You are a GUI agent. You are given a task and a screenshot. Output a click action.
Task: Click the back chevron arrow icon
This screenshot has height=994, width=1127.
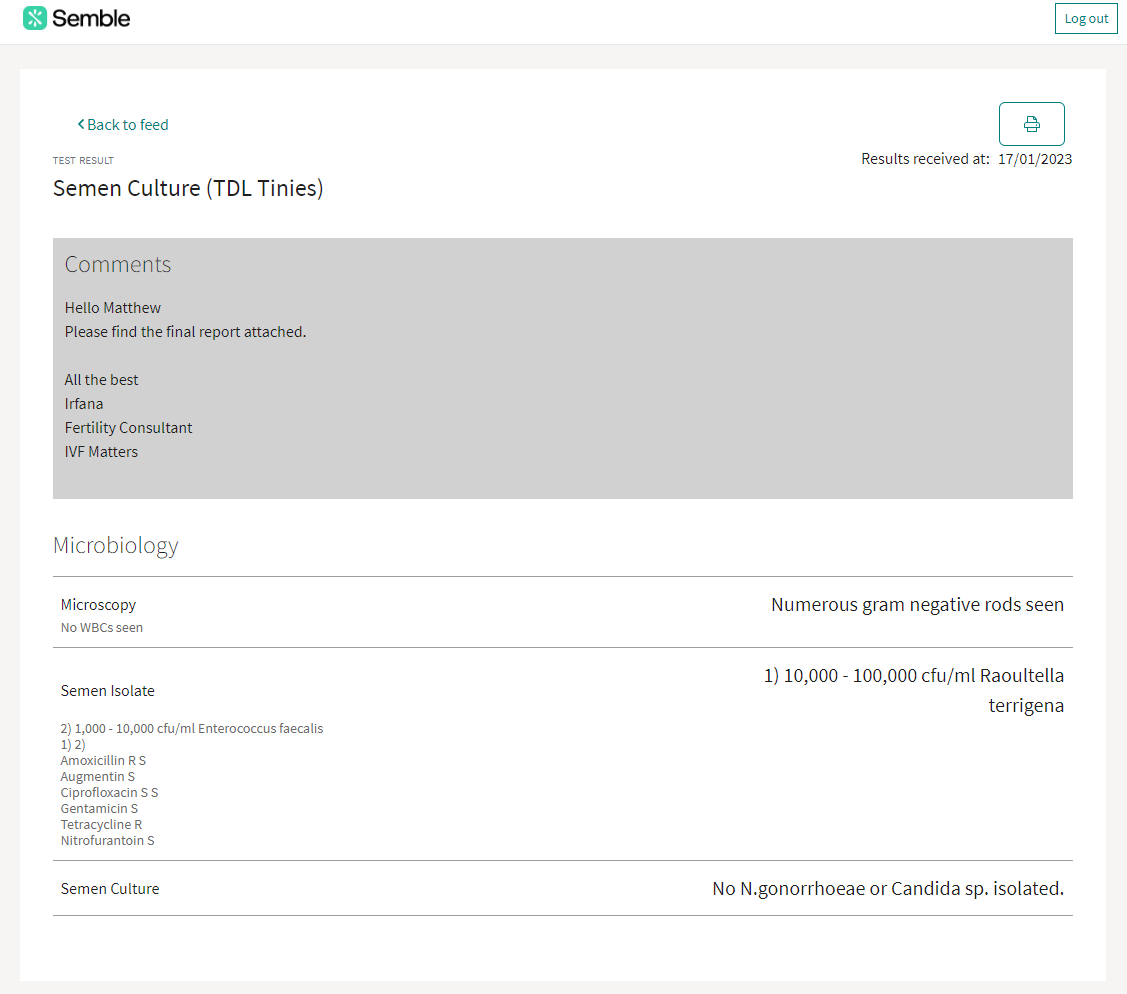[x=81, y=124]
